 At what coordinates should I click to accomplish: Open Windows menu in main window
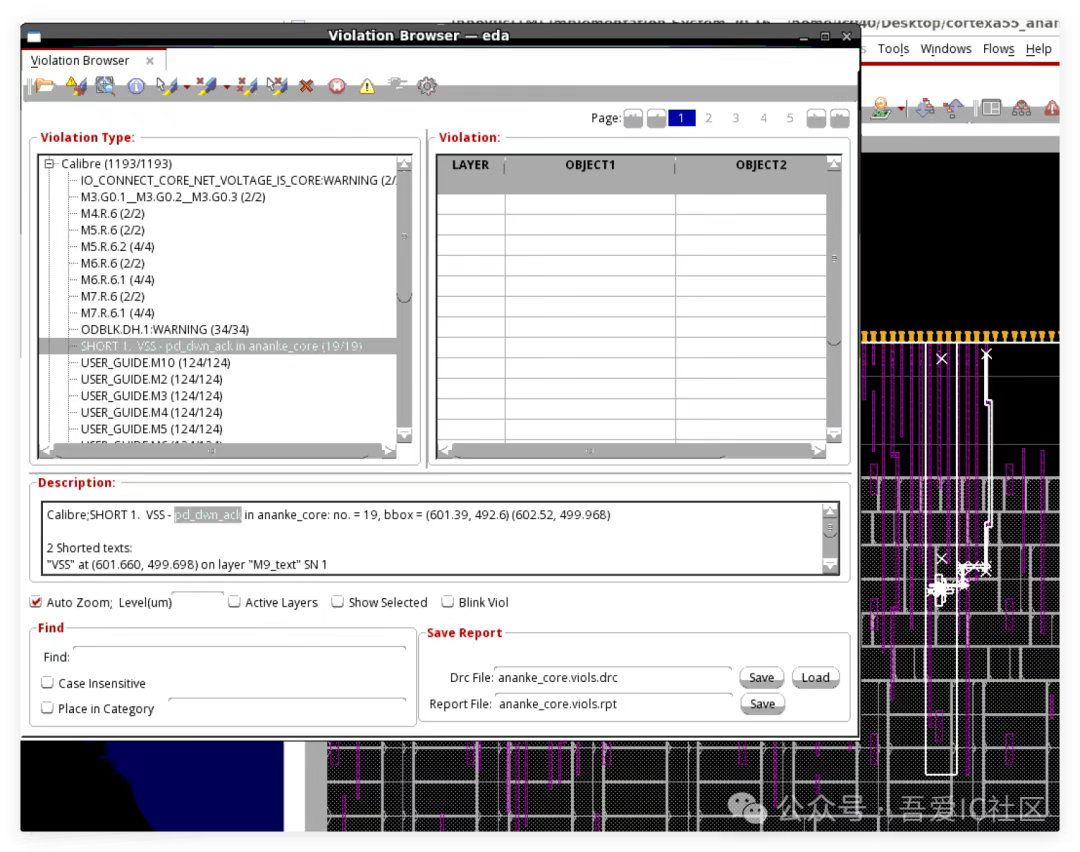(x=946, y=49)
